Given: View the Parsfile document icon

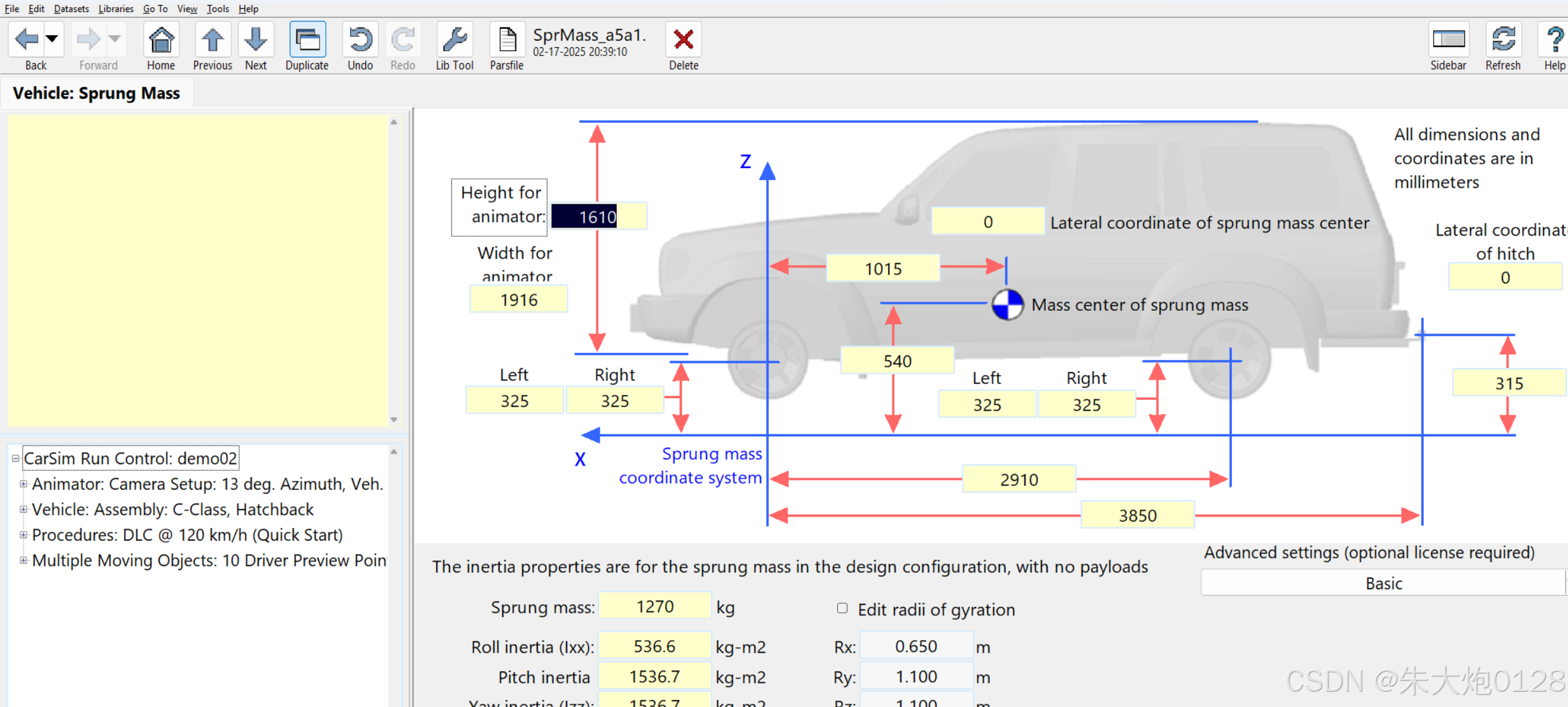Looking at the screenshot, I should [507, 39].
